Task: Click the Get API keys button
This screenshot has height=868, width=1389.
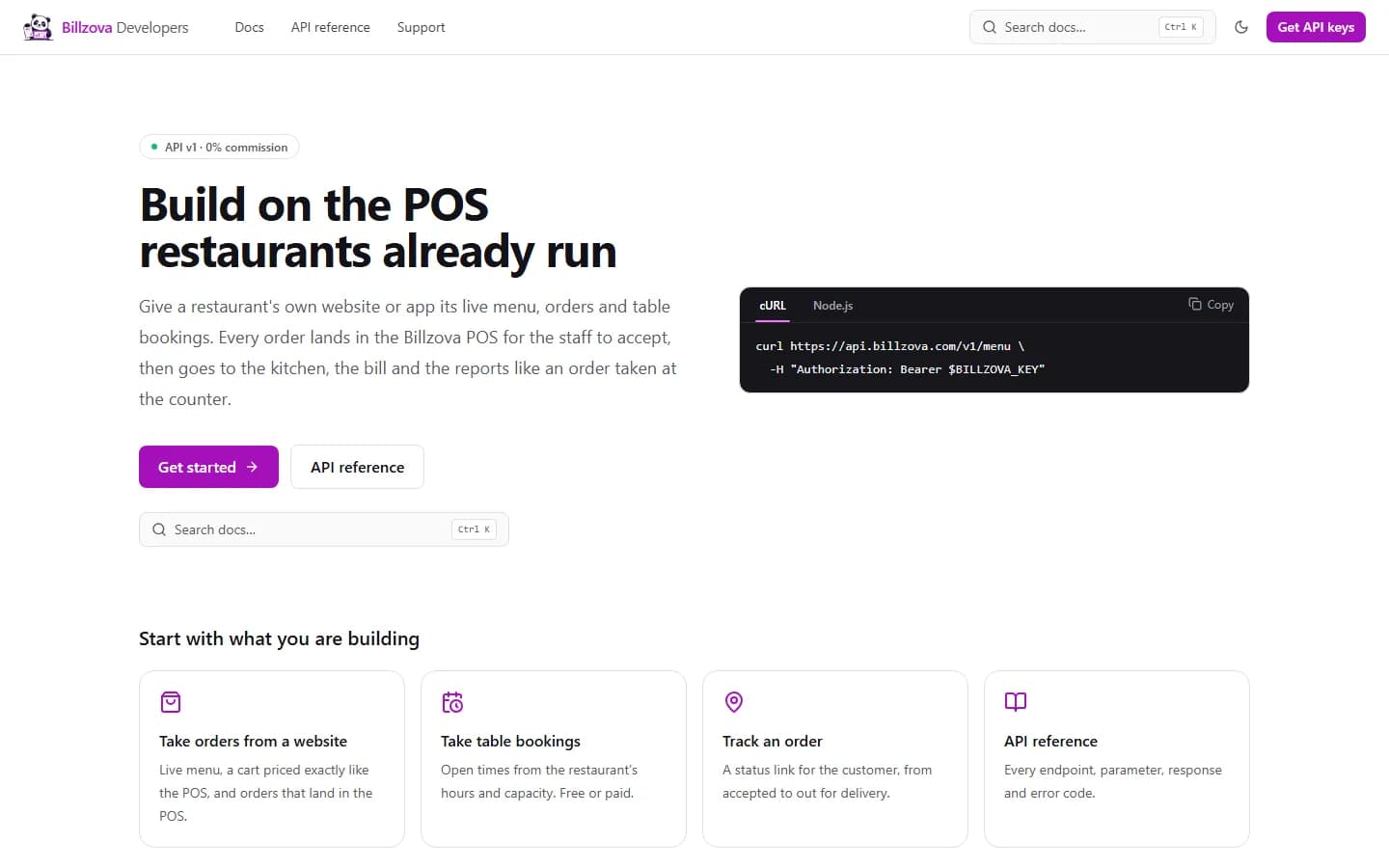Action: [1316, 27]
